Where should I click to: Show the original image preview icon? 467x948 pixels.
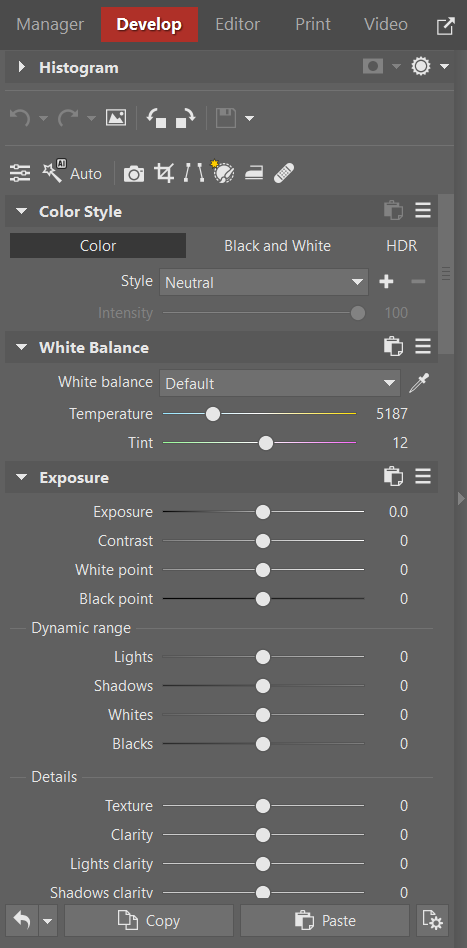116,117
